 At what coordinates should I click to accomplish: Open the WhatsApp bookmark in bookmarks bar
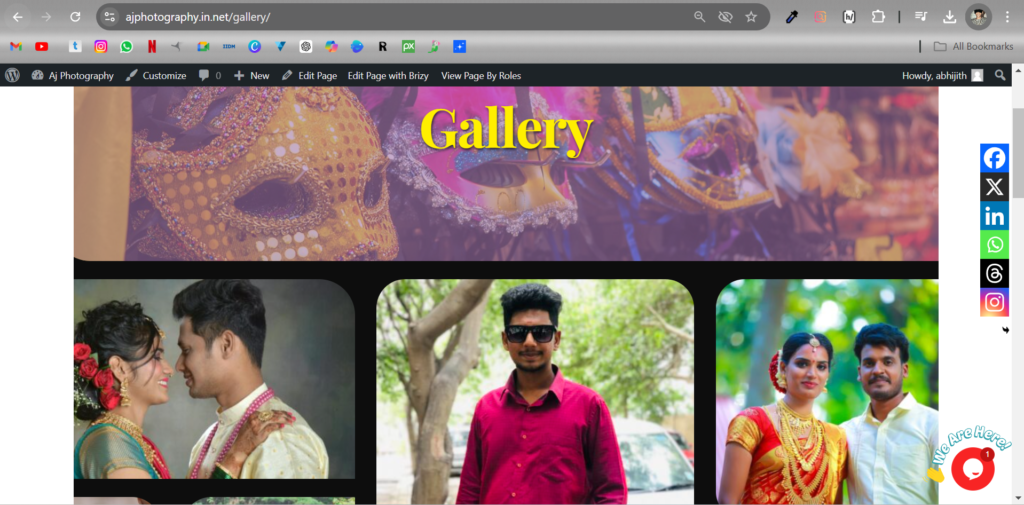tap(126, 46)
